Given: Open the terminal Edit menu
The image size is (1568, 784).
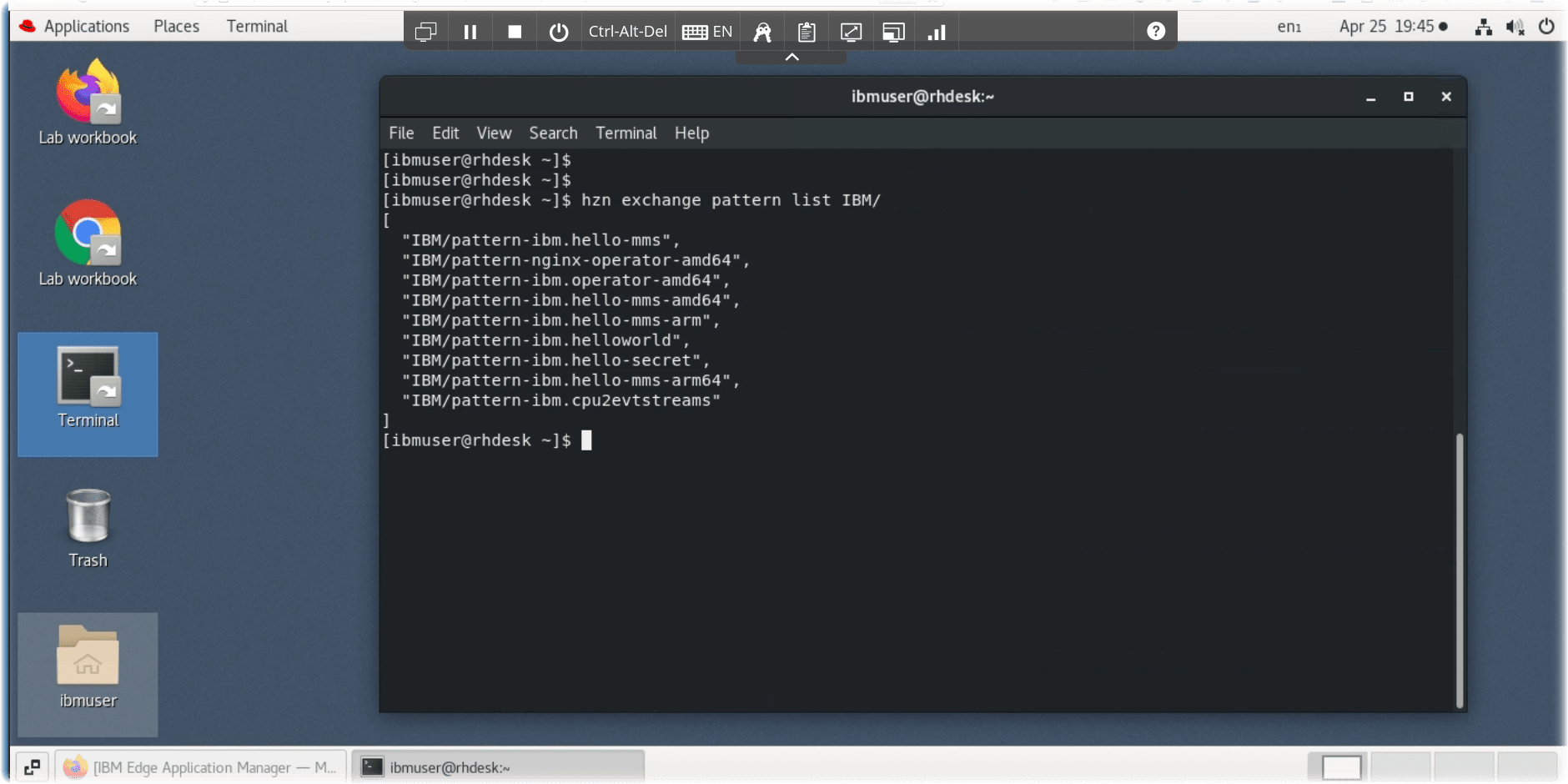Looking at the screenshot, I should click(445, 133).
